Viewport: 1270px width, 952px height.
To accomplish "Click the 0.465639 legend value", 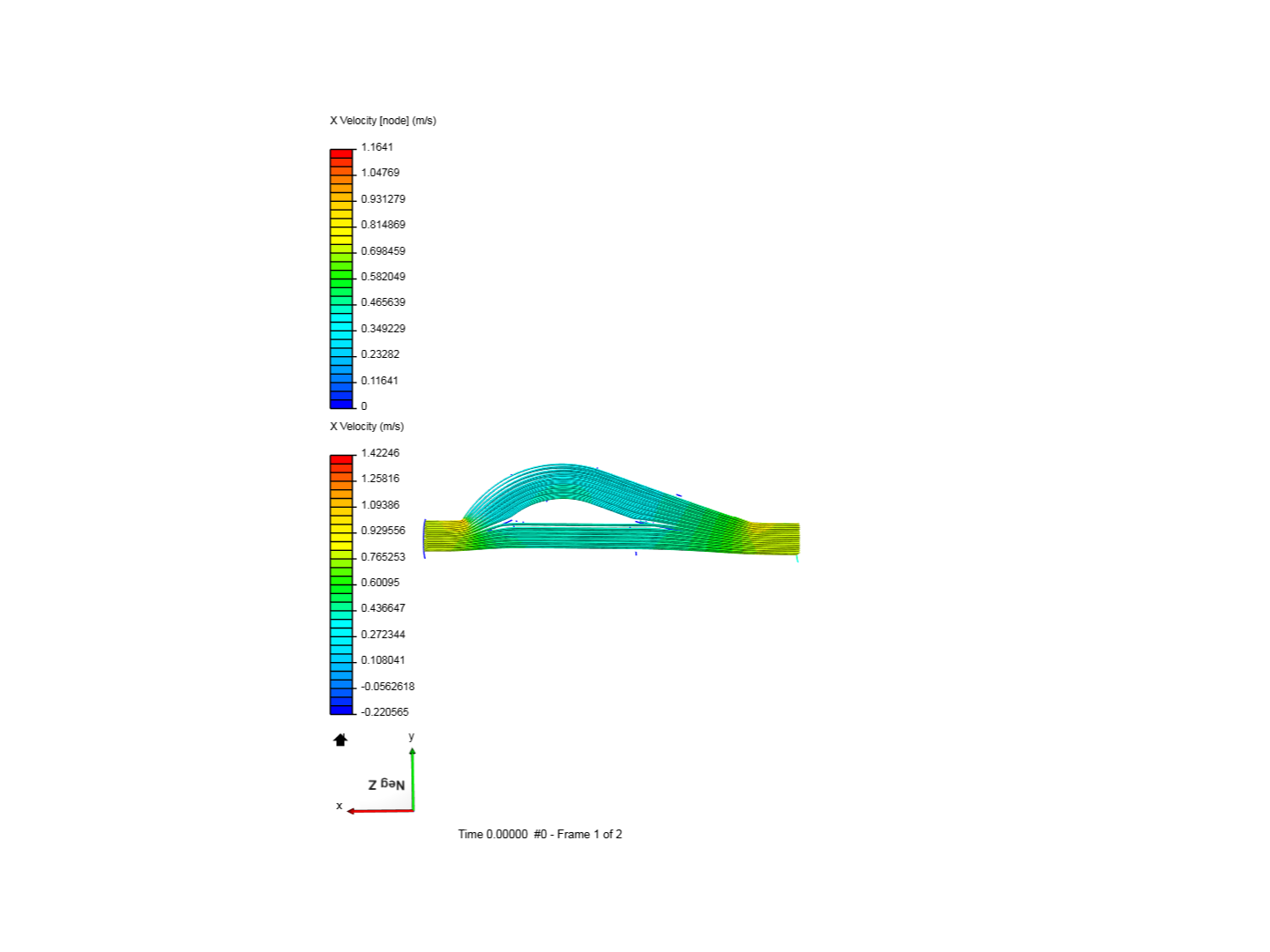I will pyautogui.click(x=383, y=302).
